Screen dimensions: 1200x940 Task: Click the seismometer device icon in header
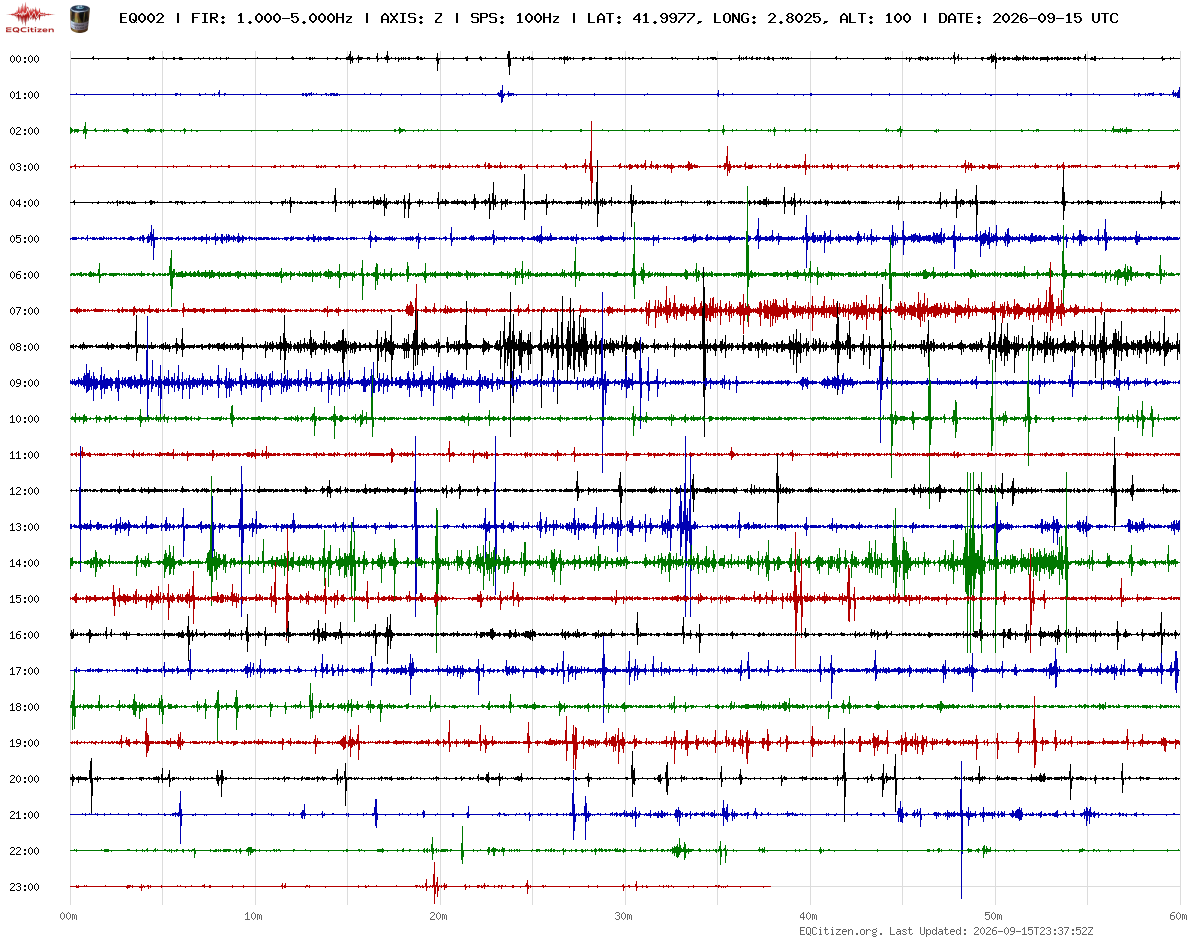(78, 17)
